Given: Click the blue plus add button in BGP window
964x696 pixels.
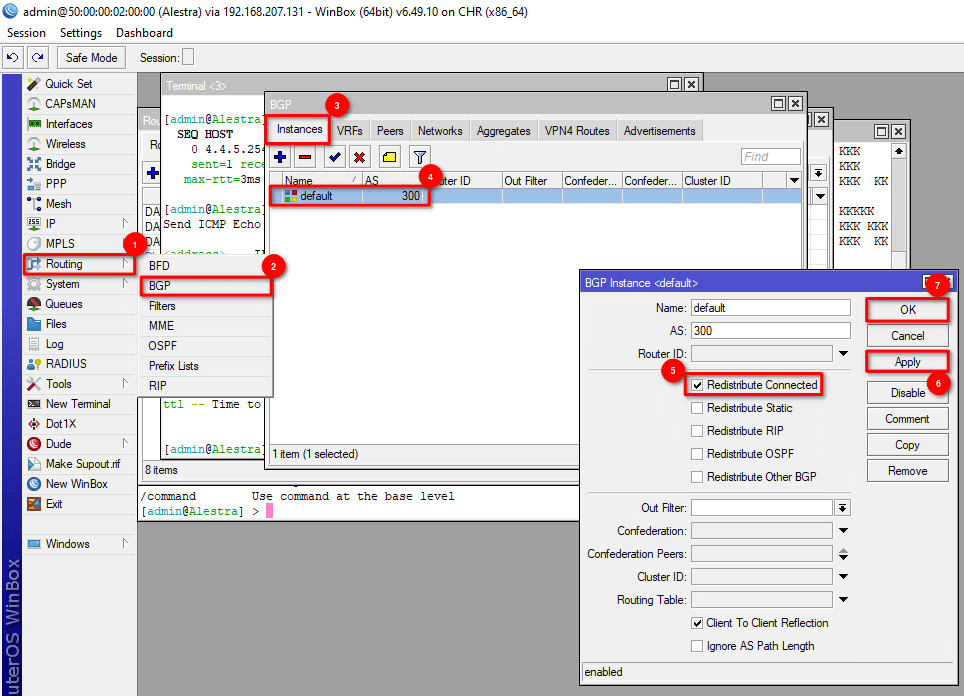Looking at the screenshot, I should 281,157.
